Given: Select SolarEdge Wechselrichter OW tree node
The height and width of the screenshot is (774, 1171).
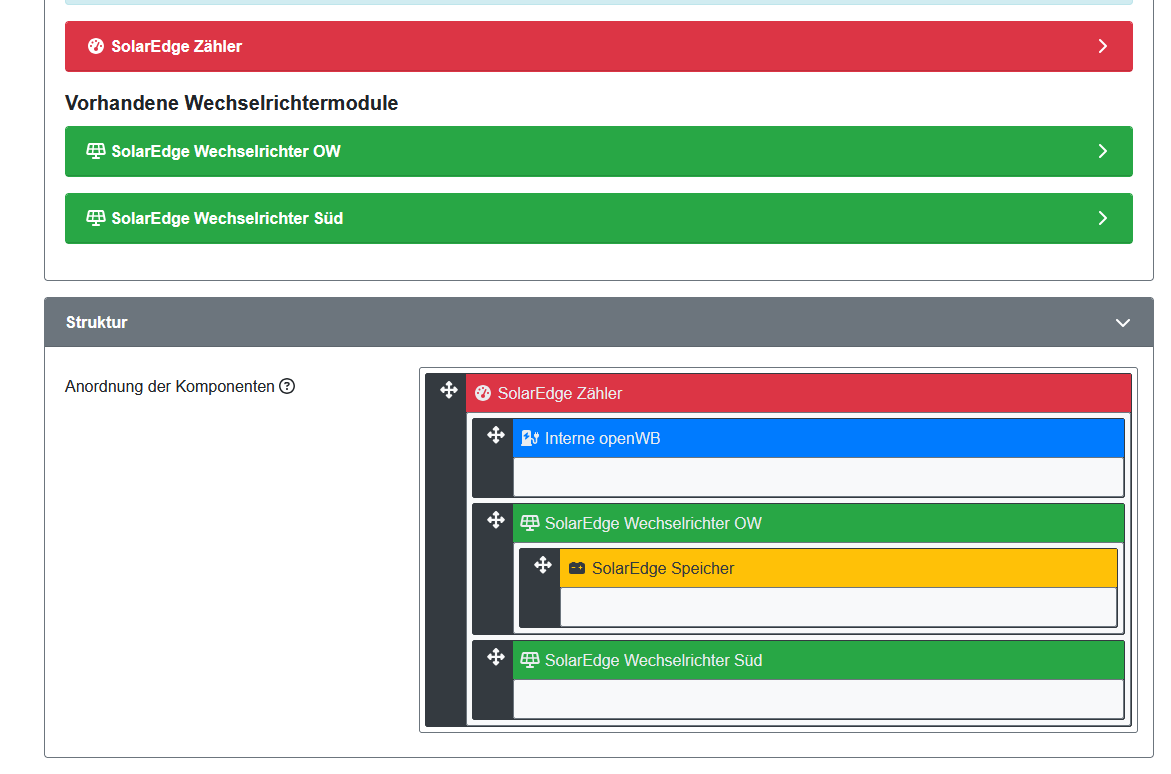Looking at the screenshot, I should (x=819, y=523).
